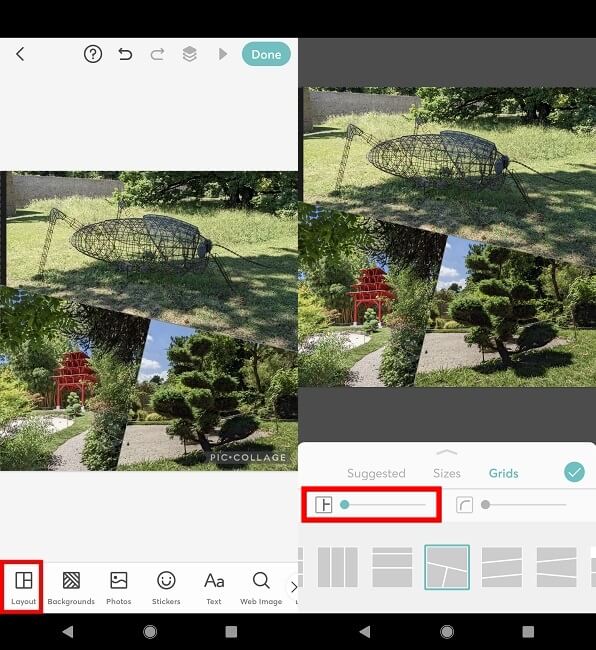Tap Android home button on left screen

click(150, 631)
